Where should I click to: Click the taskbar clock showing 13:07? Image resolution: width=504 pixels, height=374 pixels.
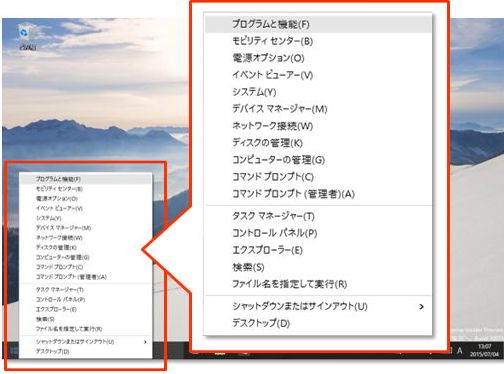484,350
